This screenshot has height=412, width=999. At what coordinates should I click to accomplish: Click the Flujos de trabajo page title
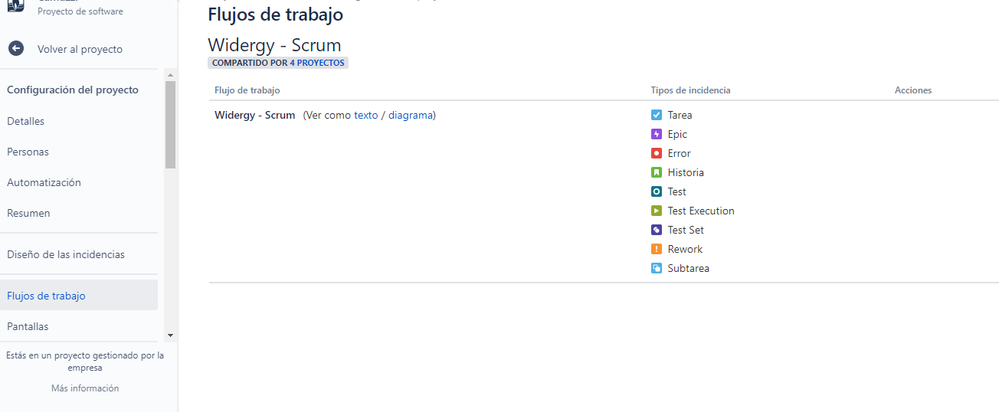click(275, 14)
